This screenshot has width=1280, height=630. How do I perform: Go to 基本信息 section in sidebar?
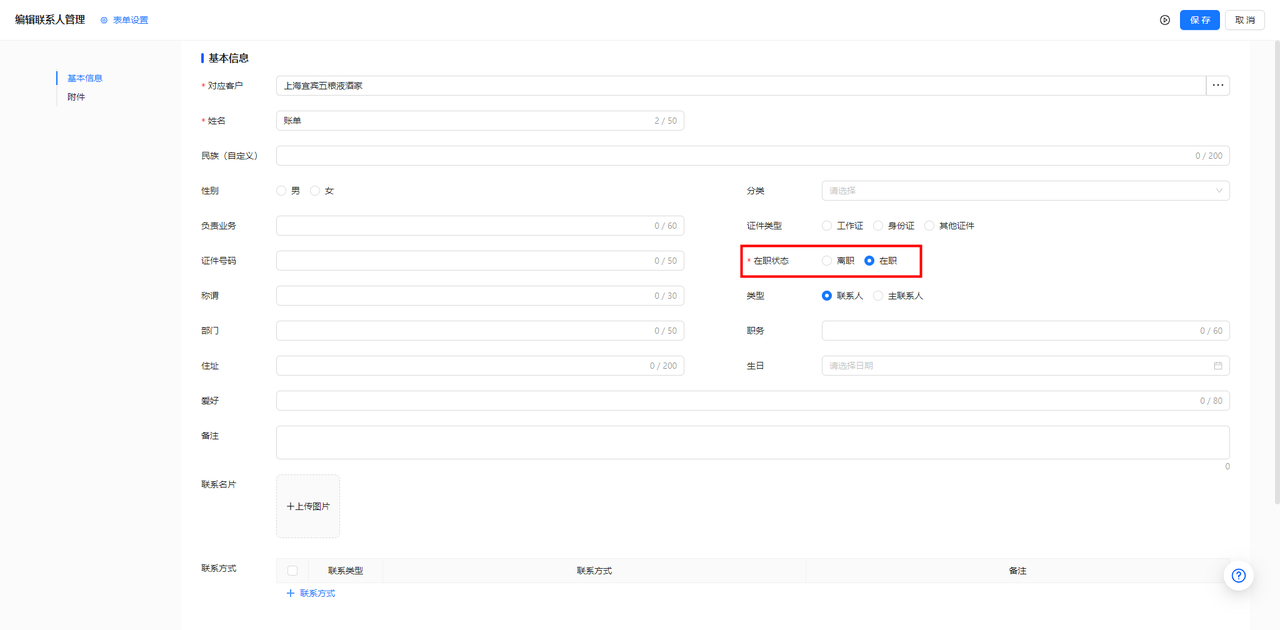85,78
